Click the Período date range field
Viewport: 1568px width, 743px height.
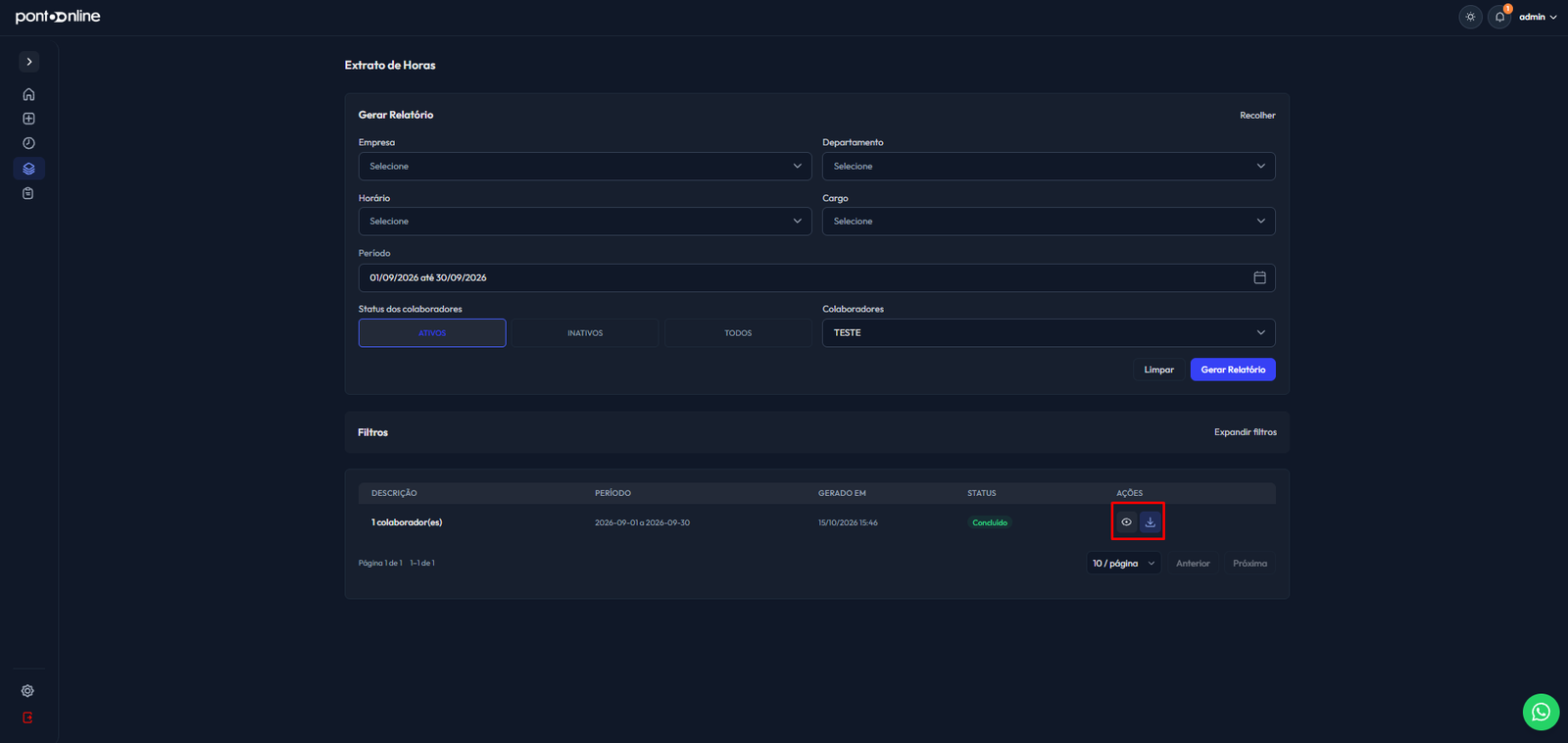pyautogui.click(x=816, y=277)
